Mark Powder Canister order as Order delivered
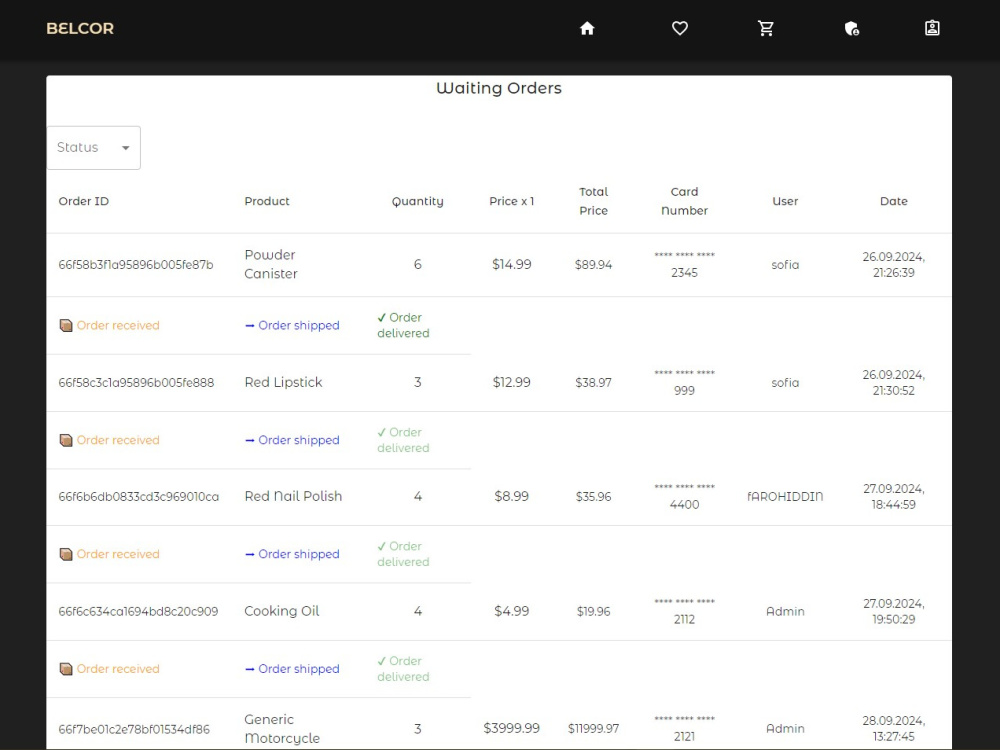Viewport: 1000px width, 750px height. (x=403, y=325)
